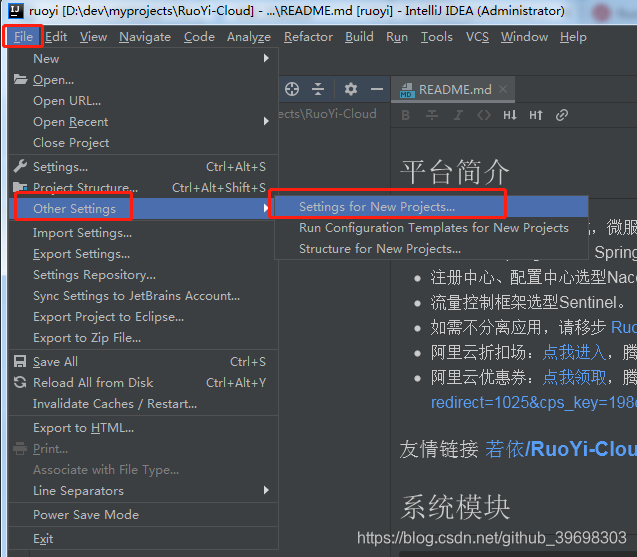Click the Settings wrench icon in menu
637x557 pixels.
click(x=20, y=166)
